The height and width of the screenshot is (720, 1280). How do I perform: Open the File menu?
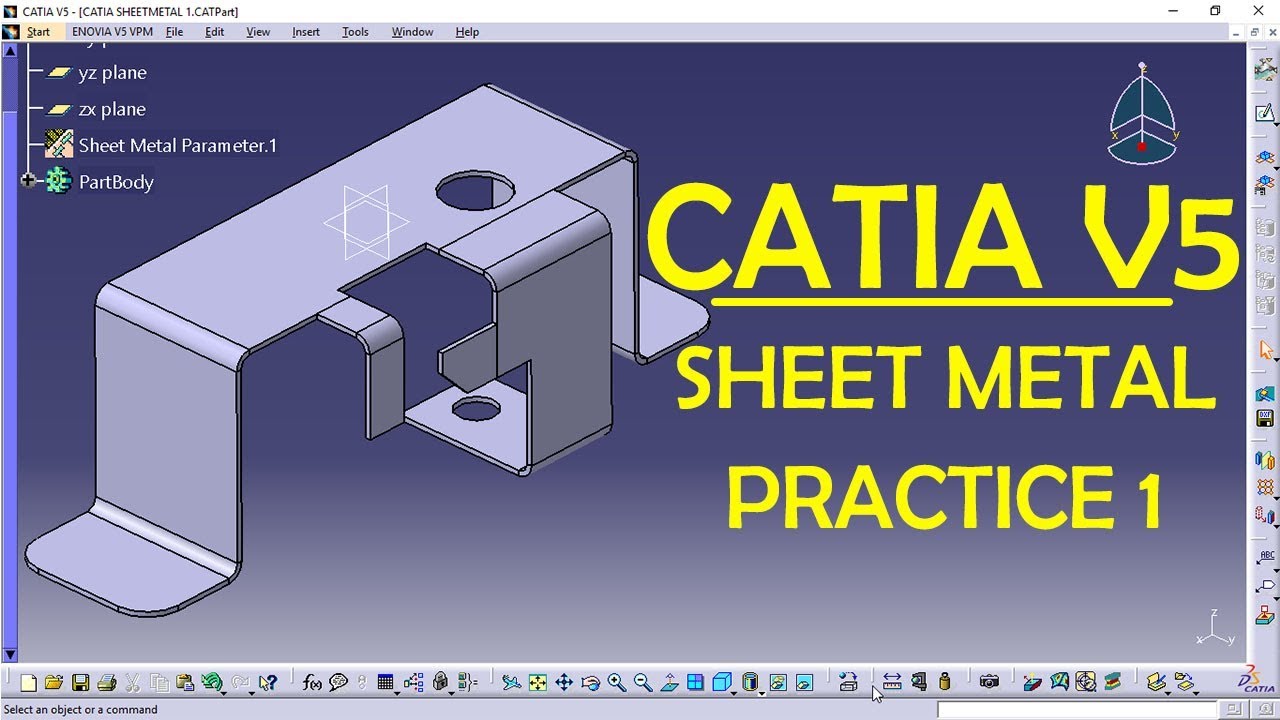[x=174, y=32]
